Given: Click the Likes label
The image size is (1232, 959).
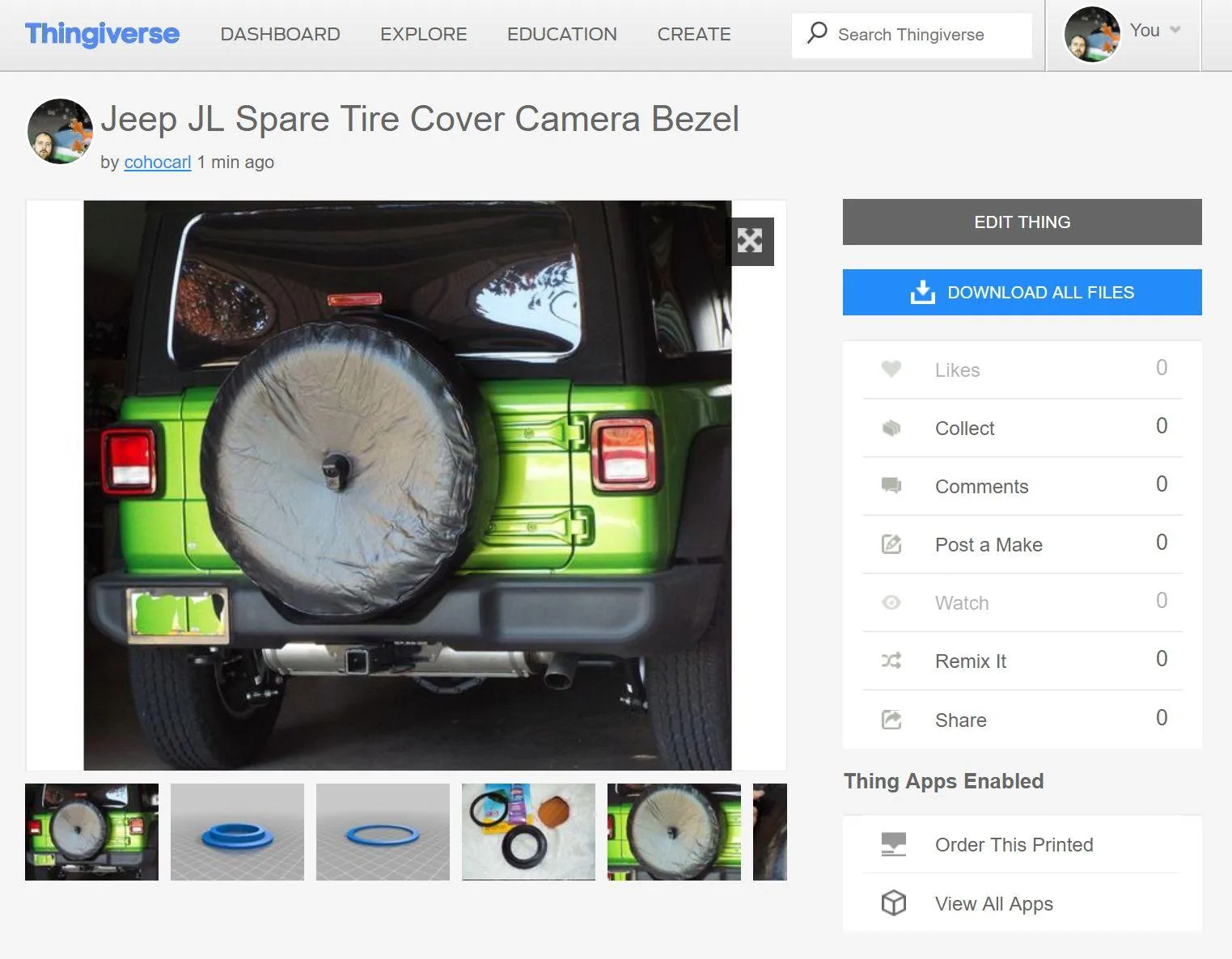Looking at the screenshot, I should tap(958, 370).
